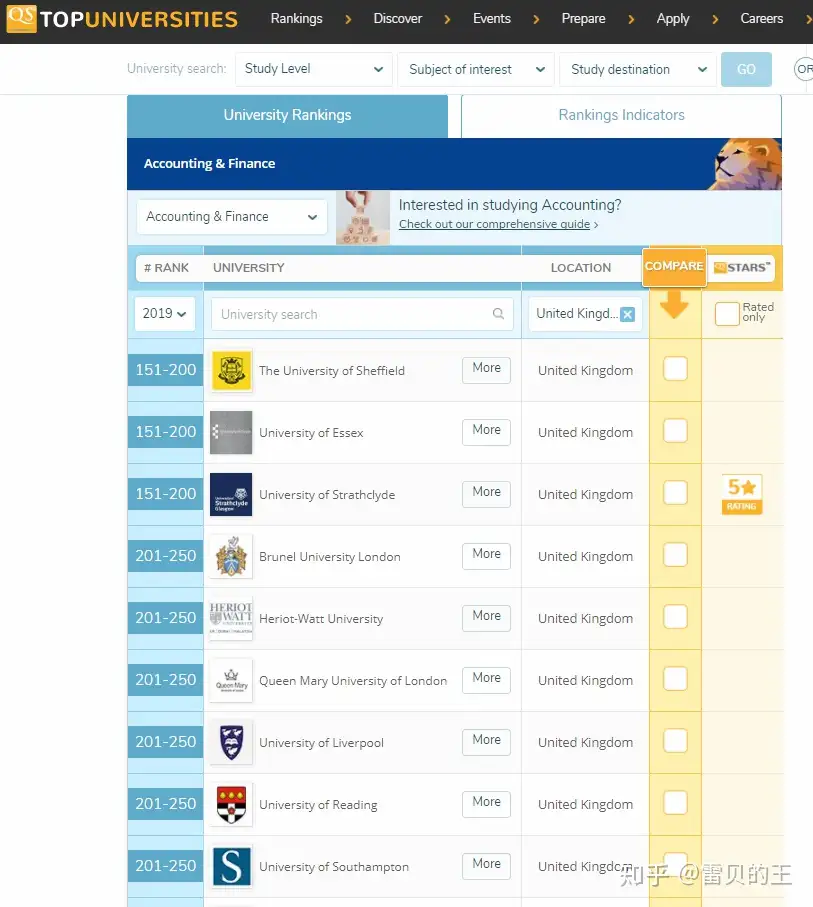Expand the Study destination dropdown

click(638, 69)
